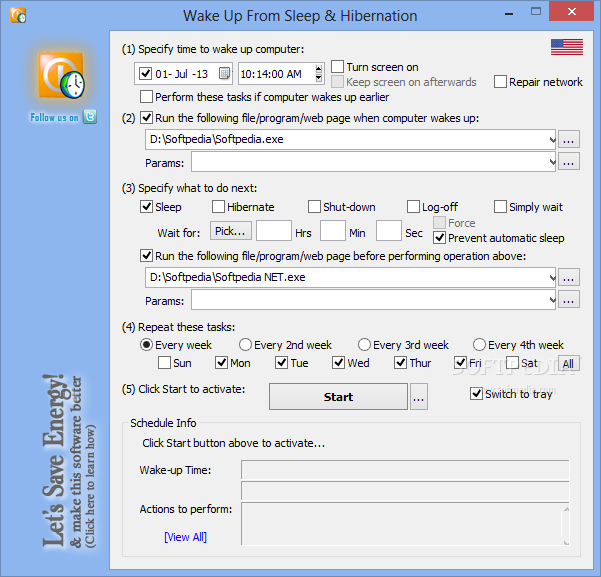Toggle Run file before performing operation checkbox
The height and width of the screenshot is (577, 601).
(146, 256)
